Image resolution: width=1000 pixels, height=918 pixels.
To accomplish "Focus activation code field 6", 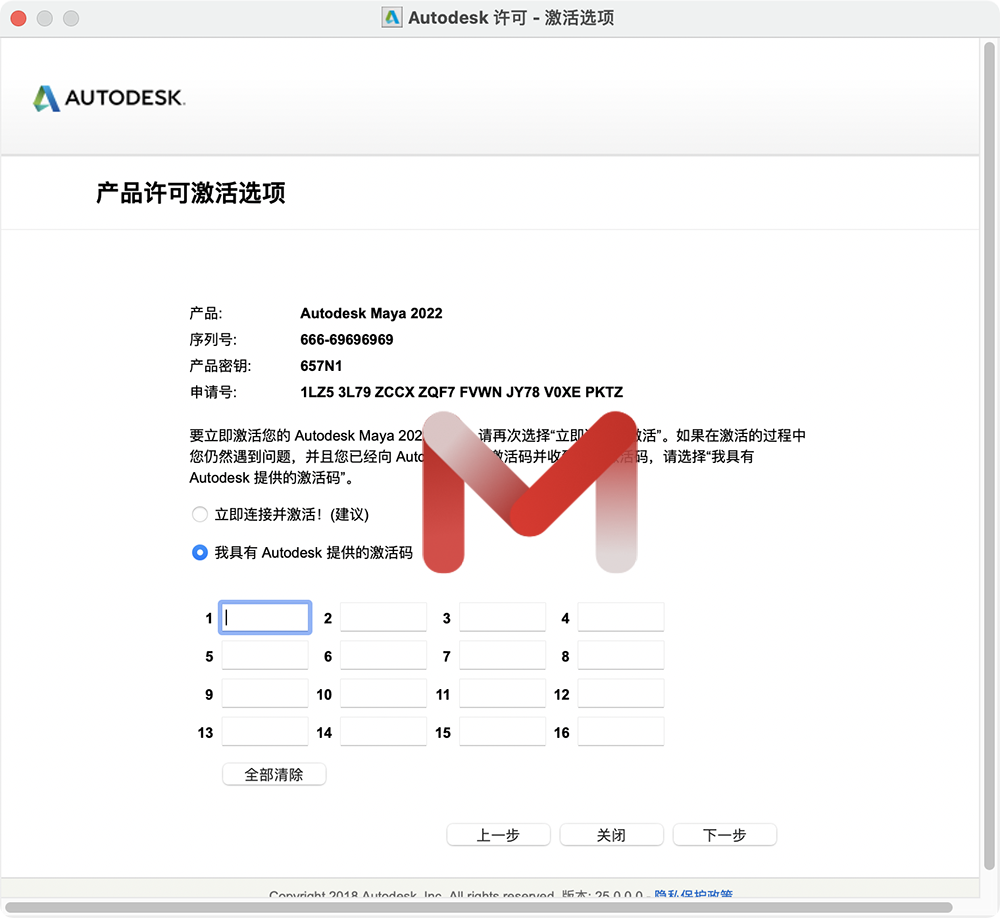I will coord(383,656).
